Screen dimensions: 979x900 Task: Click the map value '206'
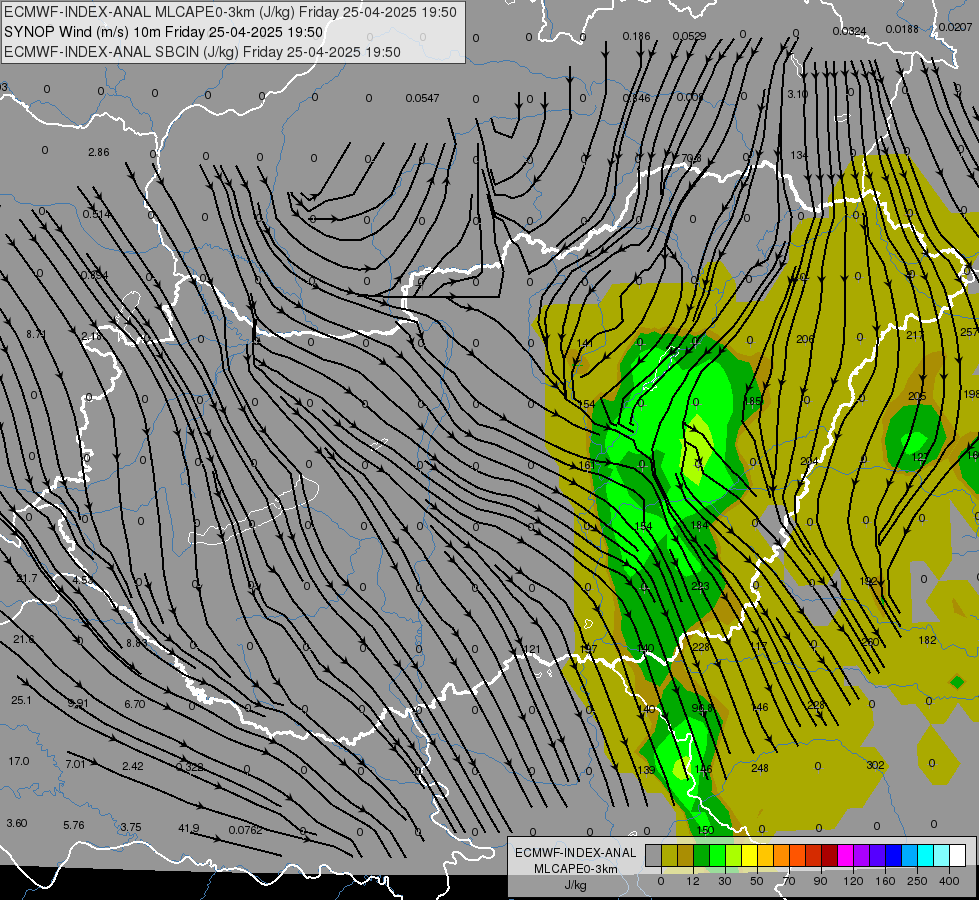[x=805, y=339]
